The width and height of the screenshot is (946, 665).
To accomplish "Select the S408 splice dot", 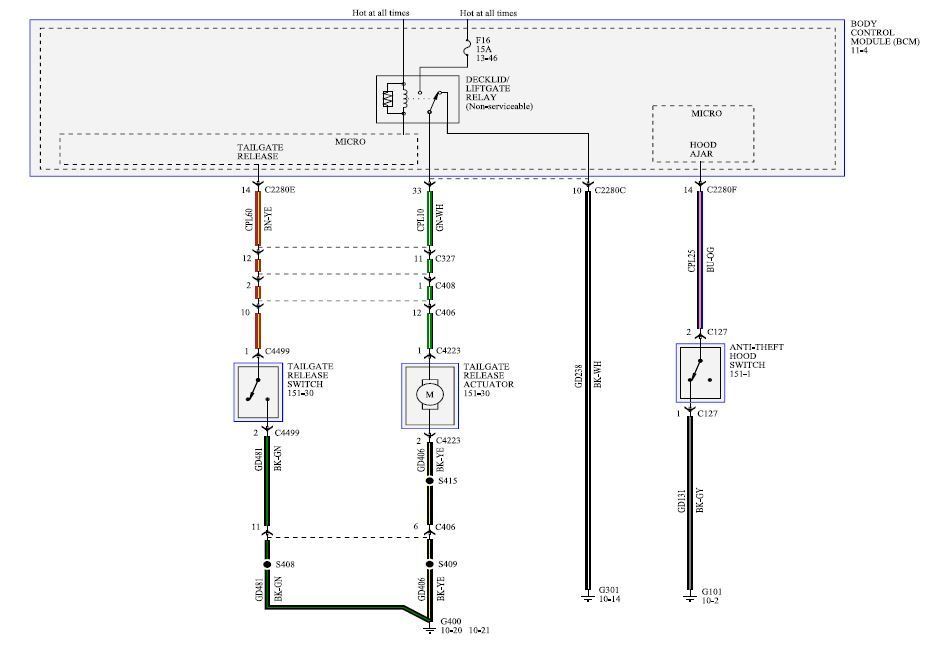I will tap(266, 563).
